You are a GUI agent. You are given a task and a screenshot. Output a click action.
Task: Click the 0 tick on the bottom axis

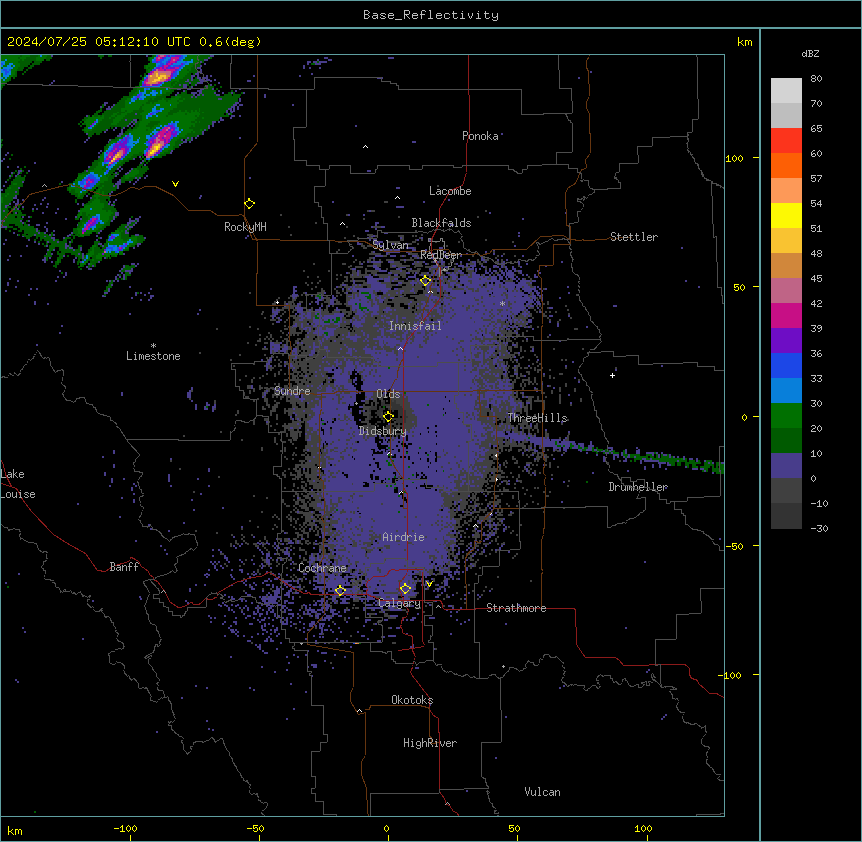click(x=386, y=828)
